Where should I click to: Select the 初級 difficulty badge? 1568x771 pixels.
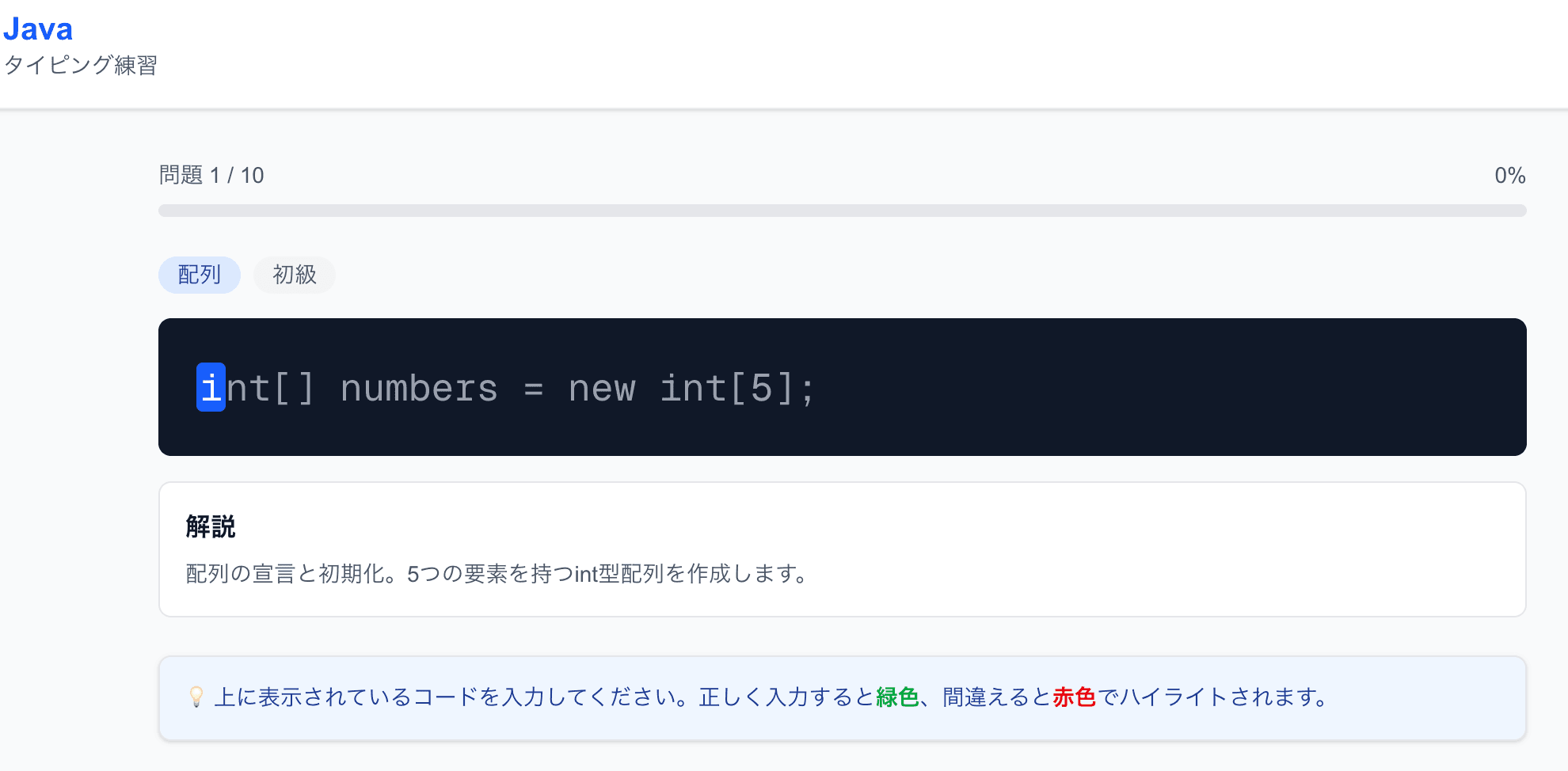(294, 275)
